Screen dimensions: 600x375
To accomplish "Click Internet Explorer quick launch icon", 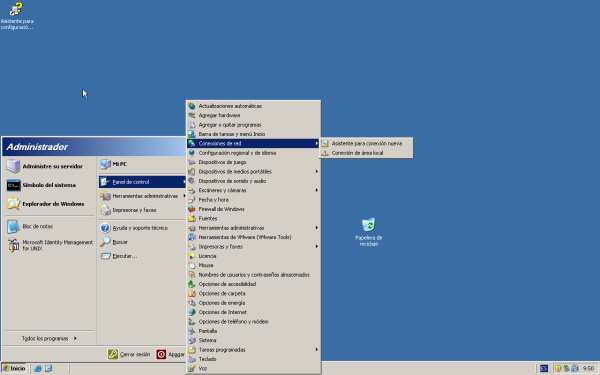I will pyautogui.click(x=38, y=368).
